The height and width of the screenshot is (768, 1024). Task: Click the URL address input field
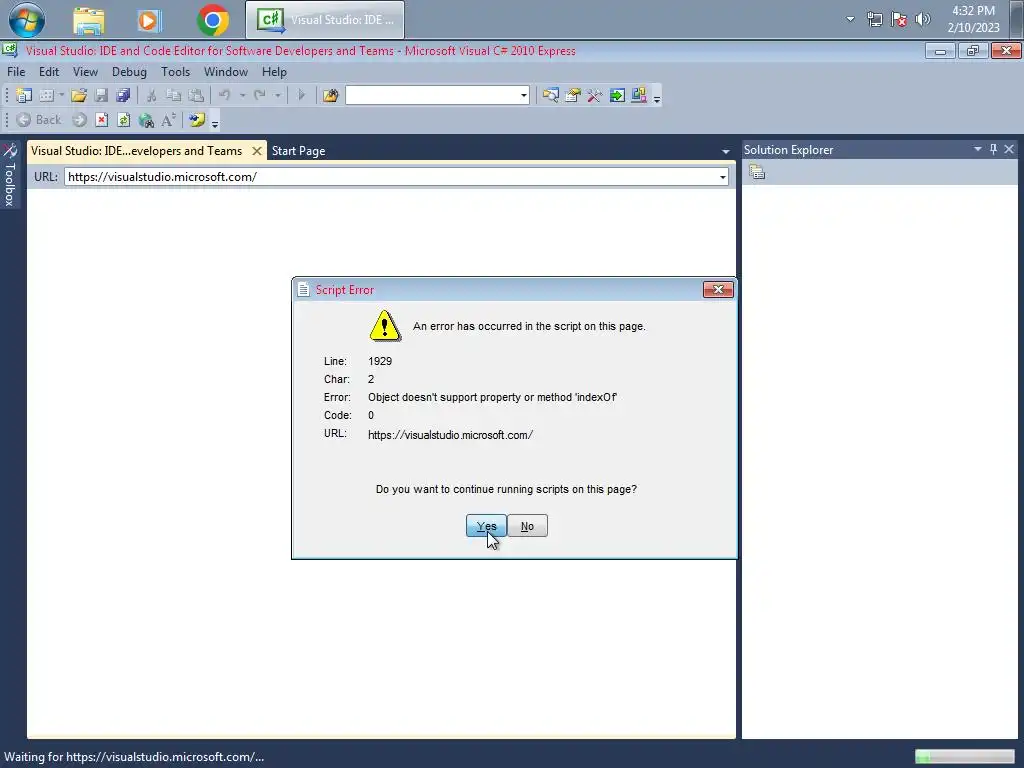[x=391, y=177]
